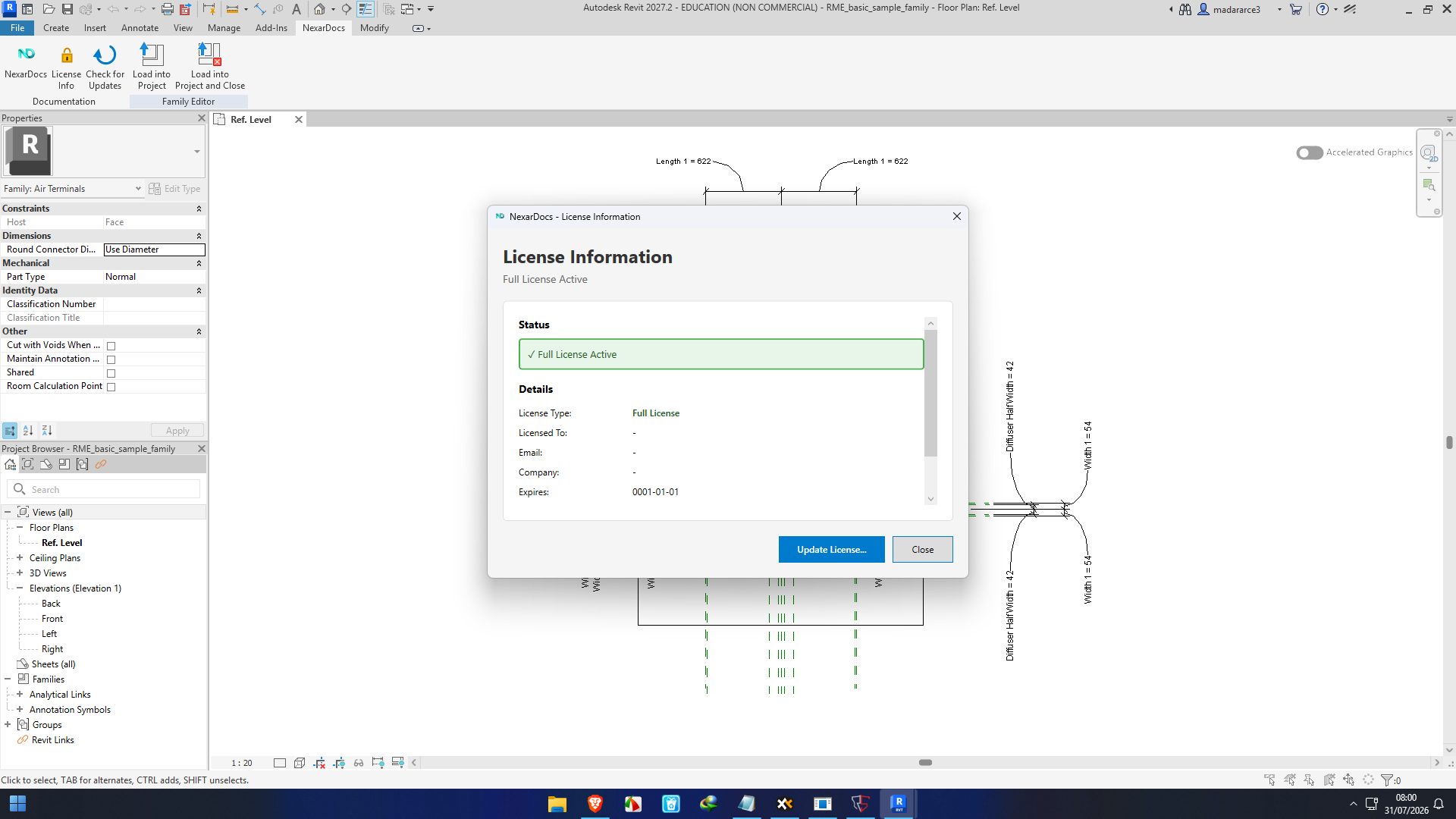The width and height of the screenshot is (1456, 819).
Task: Click Edit Type in Properties panel
Action: (x=175, y=189)
